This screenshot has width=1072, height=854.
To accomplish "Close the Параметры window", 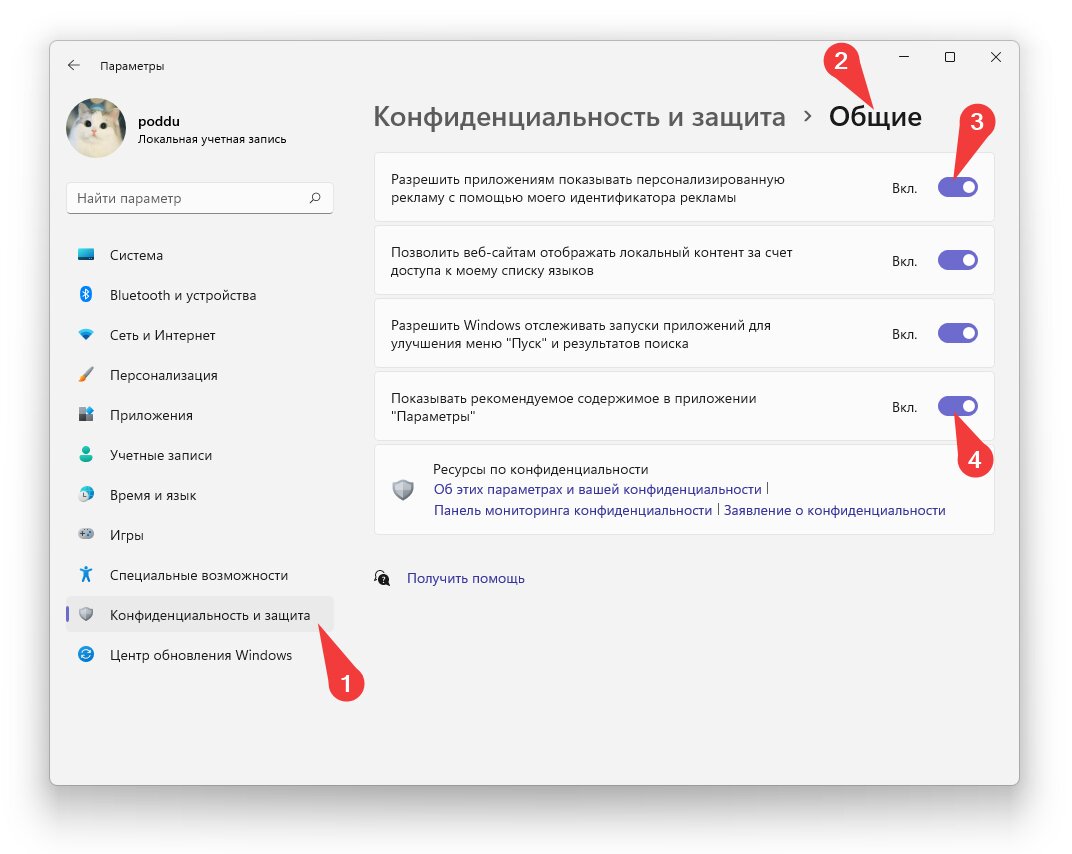I will click(995, 57).
